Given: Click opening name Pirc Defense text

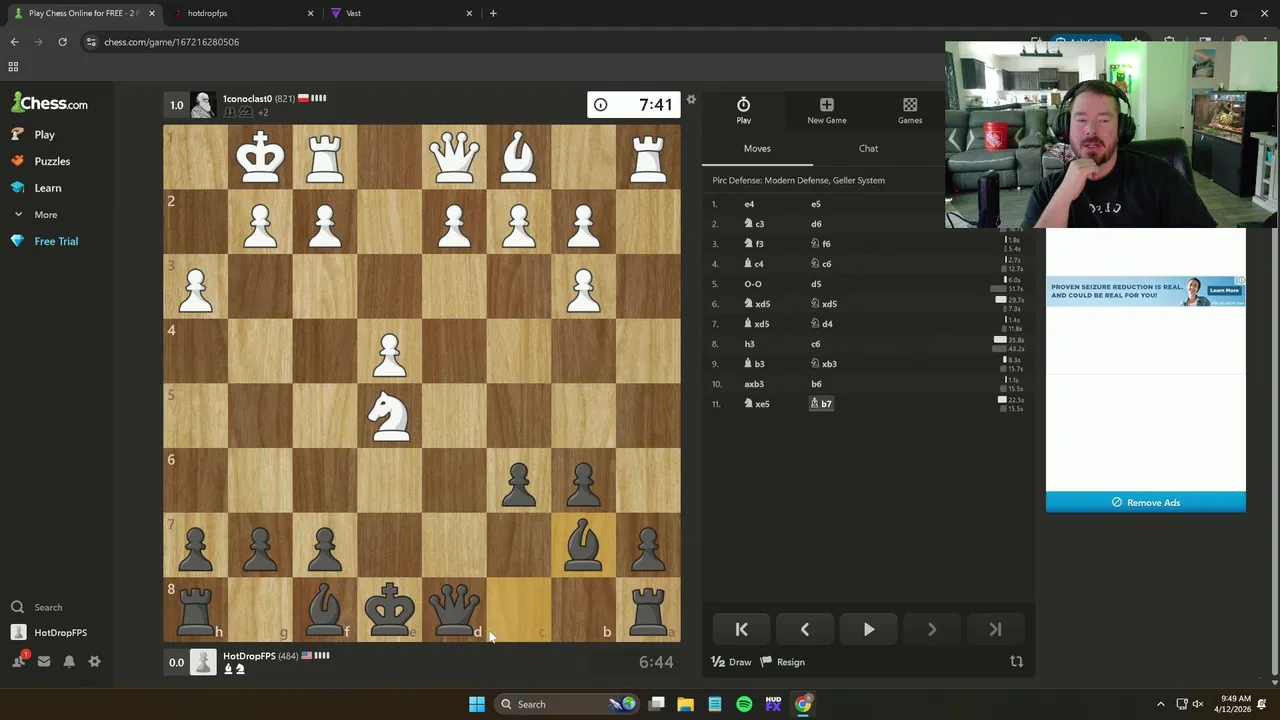Looking at the screenshot, I should 798,181.
